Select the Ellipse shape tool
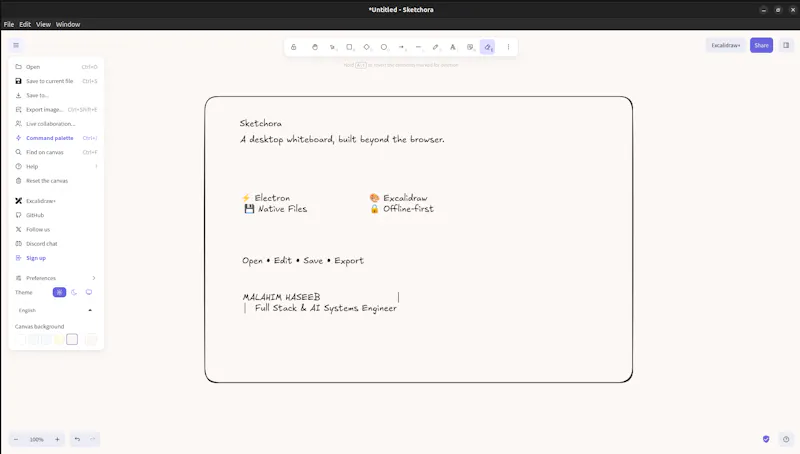 (384, 47)
